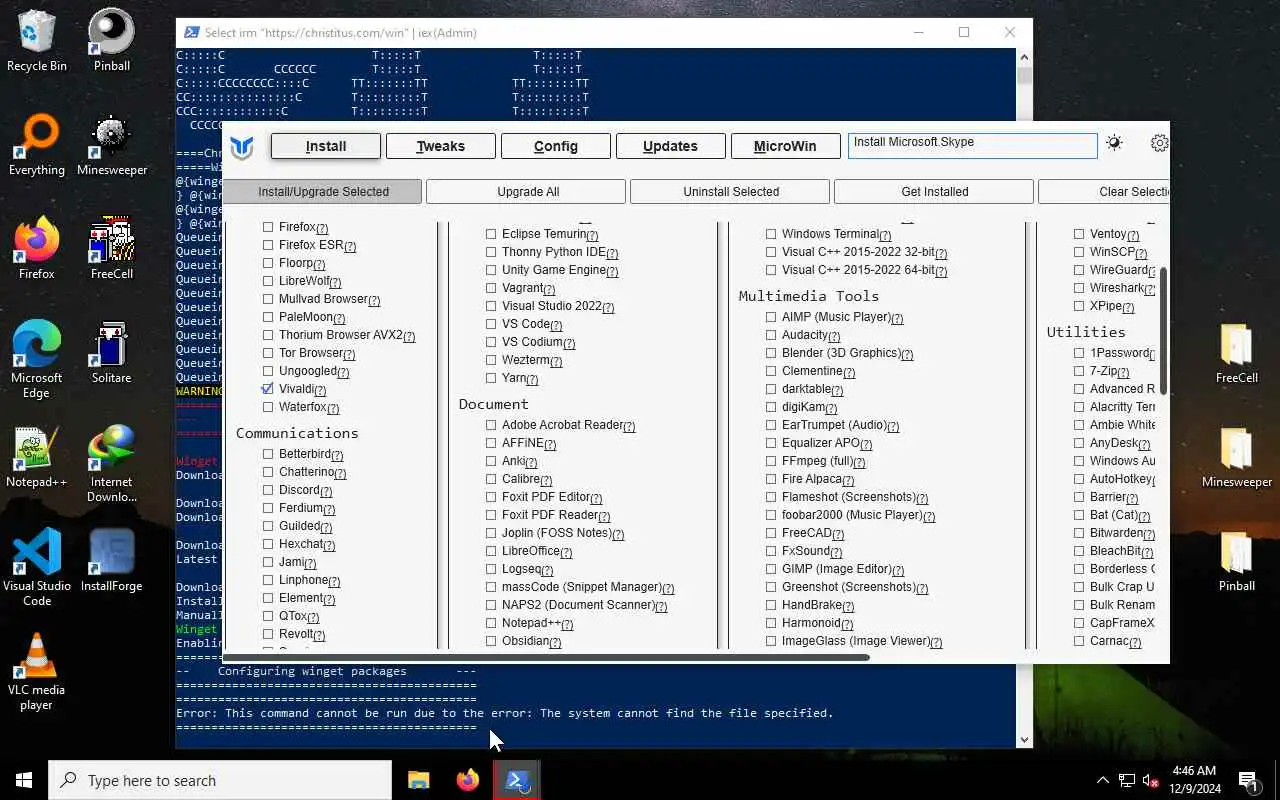Image resolution: width=1280 pixels, height=800 pixels.
Task: Show hidden system tray icons
Action: pyautogui.click(x=1102, y=780)
